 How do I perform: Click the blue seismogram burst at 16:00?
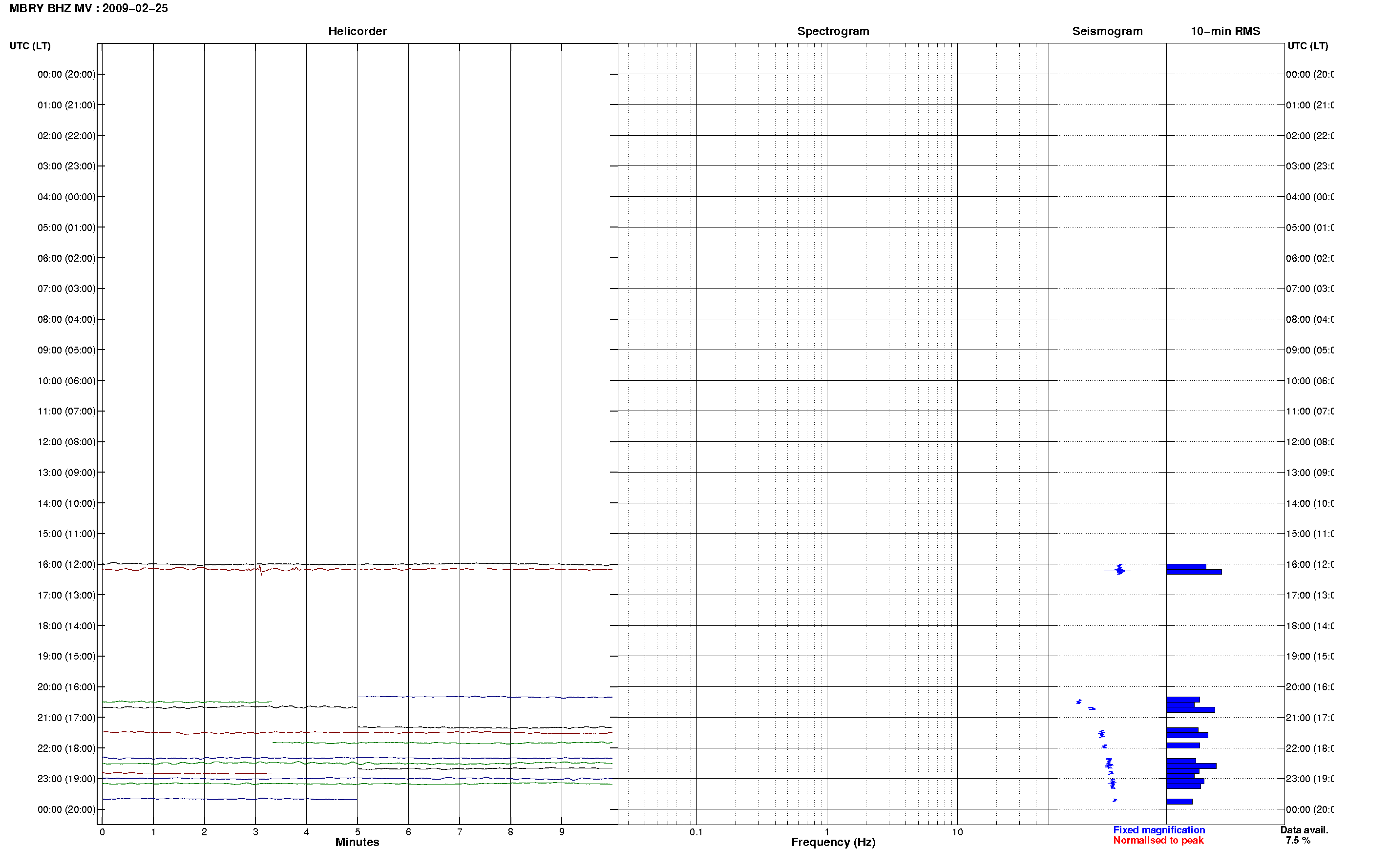click(1118, 570)
